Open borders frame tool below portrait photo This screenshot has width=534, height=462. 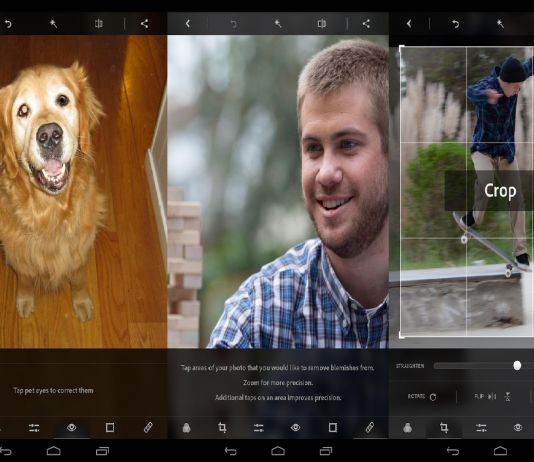pos(333,427)
